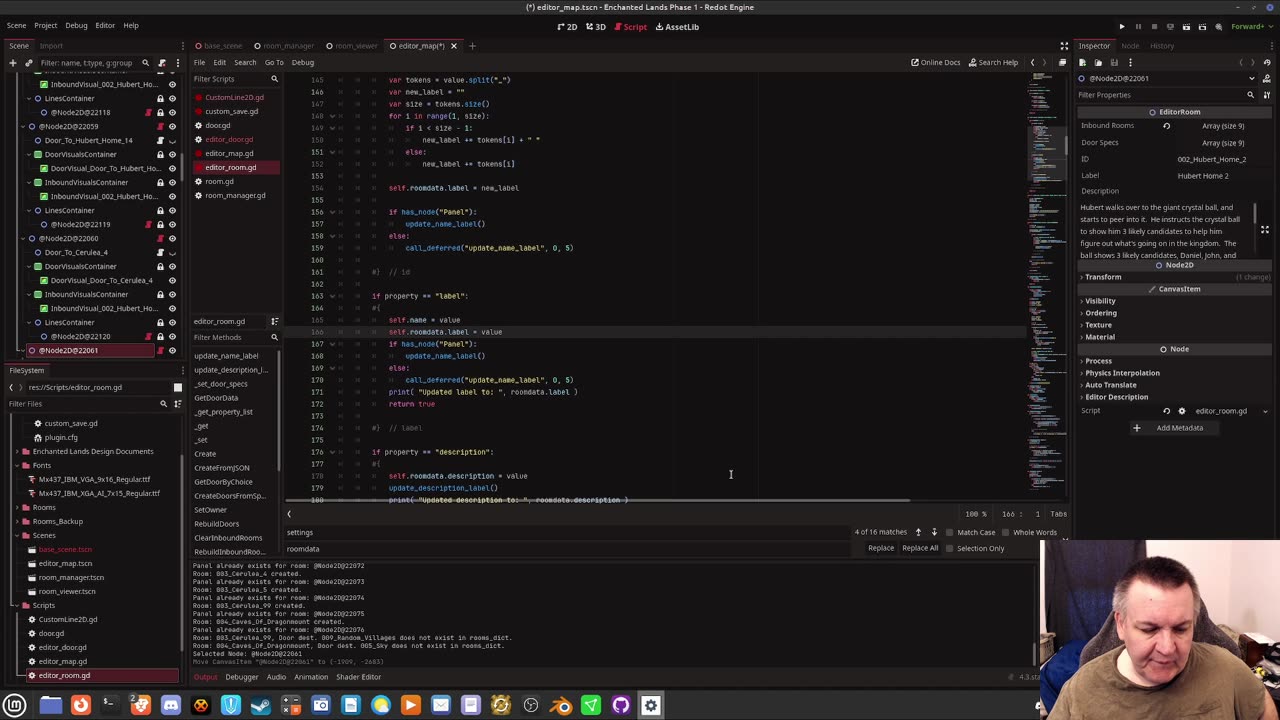
Task: Toggle visibility of DoorVisual_Door_To_Cerulea_4
Action: coord(172,280)
